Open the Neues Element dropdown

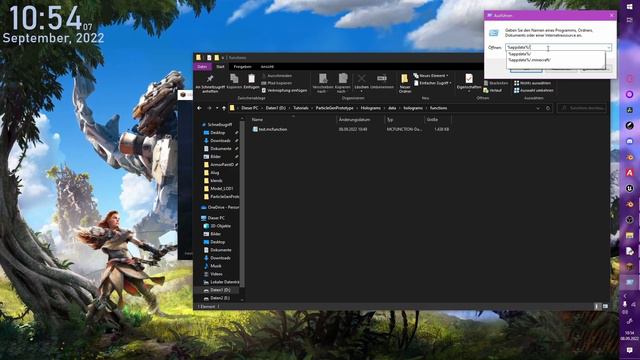click(x=431, y=76)
